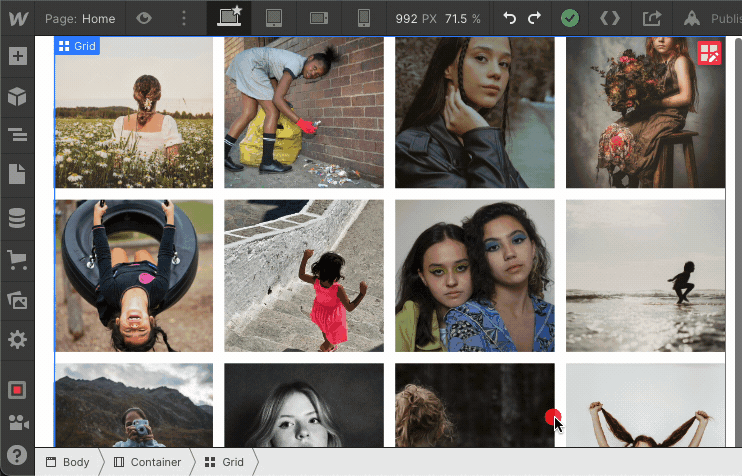This screenshot has width=742, height=476.
Task: Toggle preview mode with eye icon
Action: tap(143, 18)
